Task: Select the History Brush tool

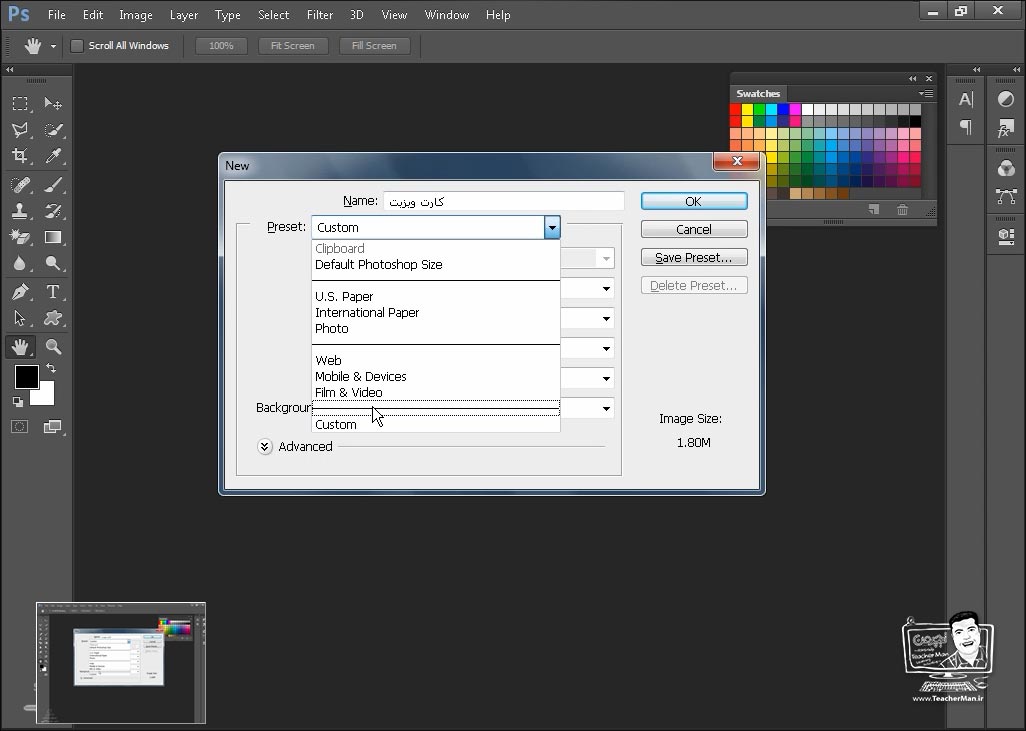Action: (53, 211)
